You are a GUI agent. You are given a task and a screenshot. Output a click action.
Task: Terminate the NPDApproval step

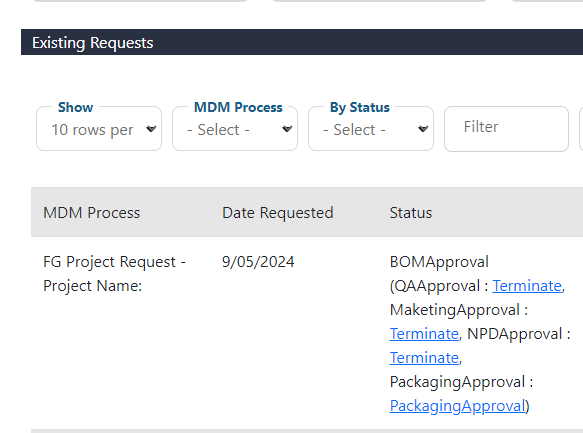tap(424, 358)
